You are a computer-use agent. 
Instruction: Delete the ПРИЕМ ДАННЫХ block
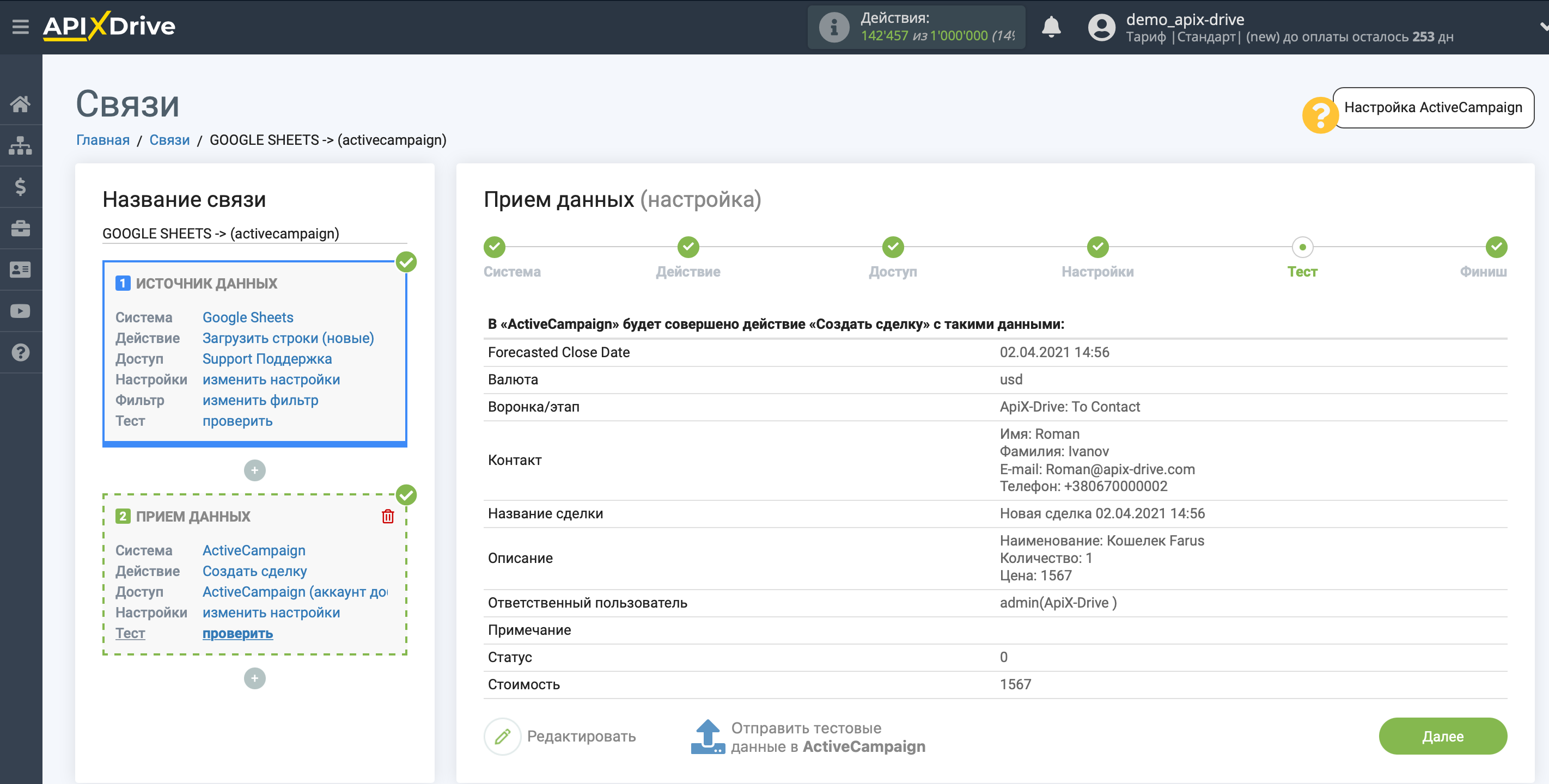coord(388,517)
